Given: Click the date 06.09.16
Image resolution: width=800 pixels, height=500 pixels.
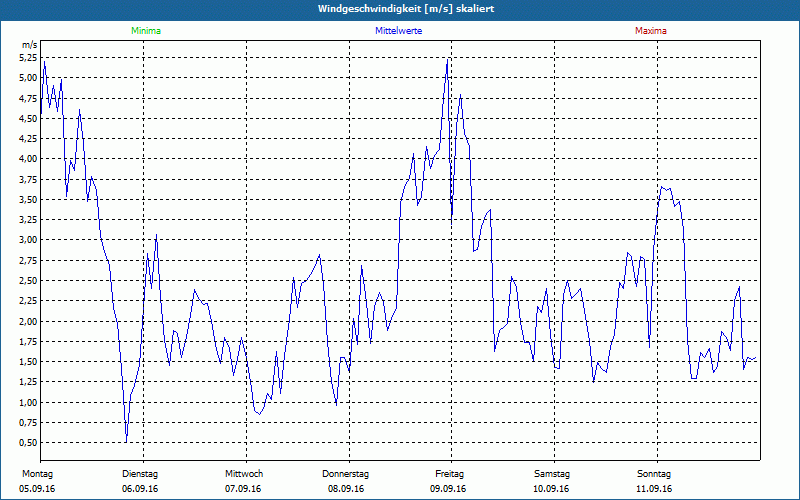Looking at the screenshot, I should tap(140, 489).
